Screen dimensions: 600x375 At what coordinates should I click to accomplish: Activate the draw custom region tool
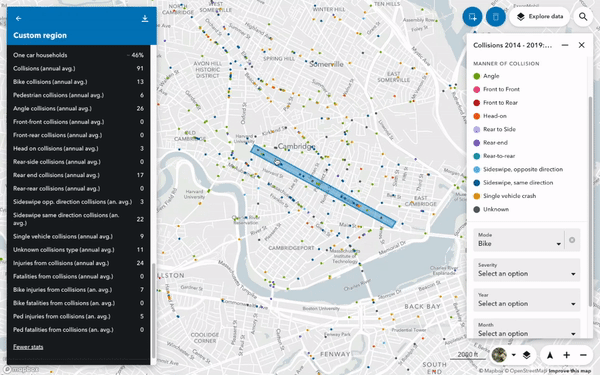(472, 17)
